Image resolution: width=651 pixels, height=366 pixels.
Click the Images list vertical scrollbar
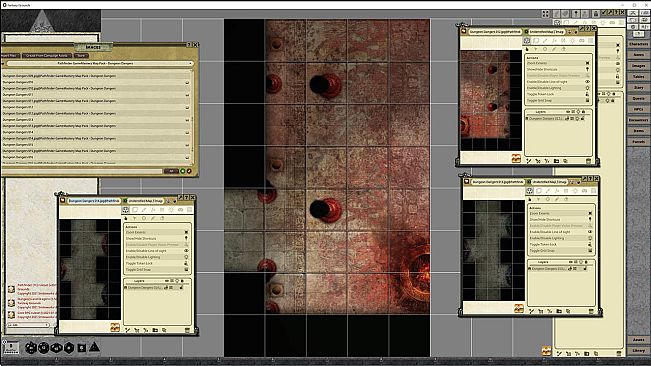pyautogui.click(x=192, y=116)
